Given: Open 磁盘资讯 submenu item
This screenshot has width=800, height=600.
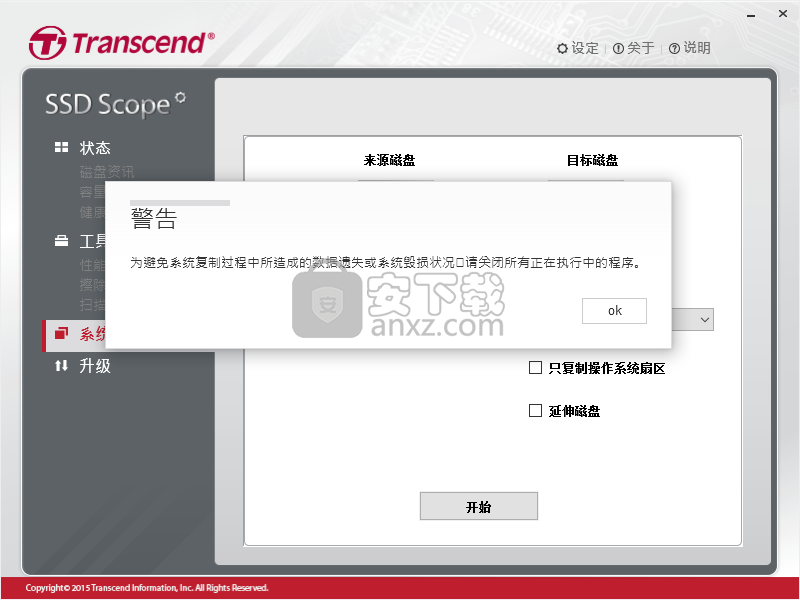Looking at the screenshot, I should [107, 172].
